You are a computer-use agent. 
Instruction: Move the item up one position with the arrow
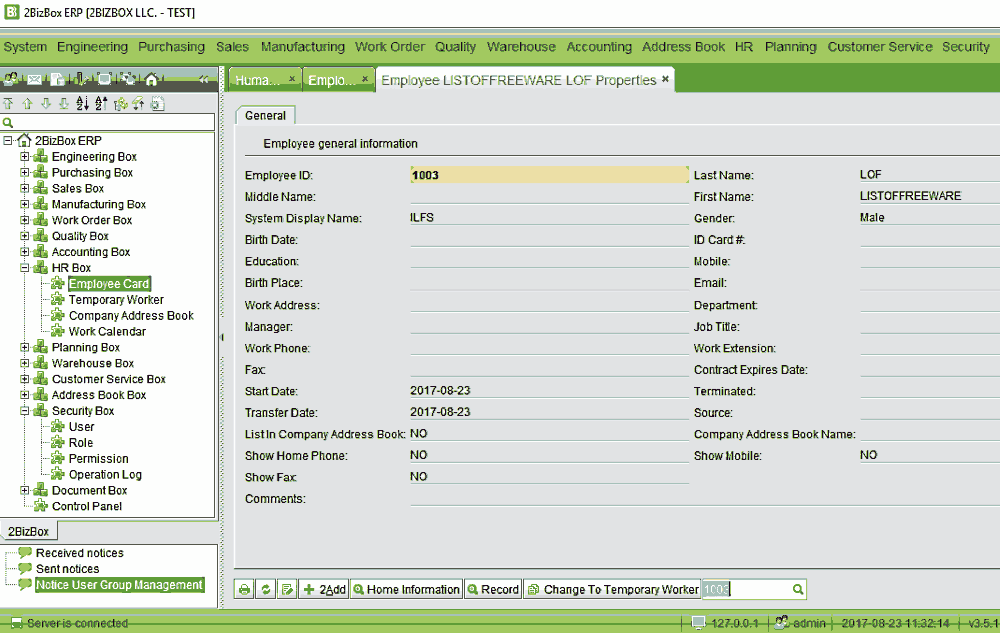pyautogui.click(x=27, y=103)
